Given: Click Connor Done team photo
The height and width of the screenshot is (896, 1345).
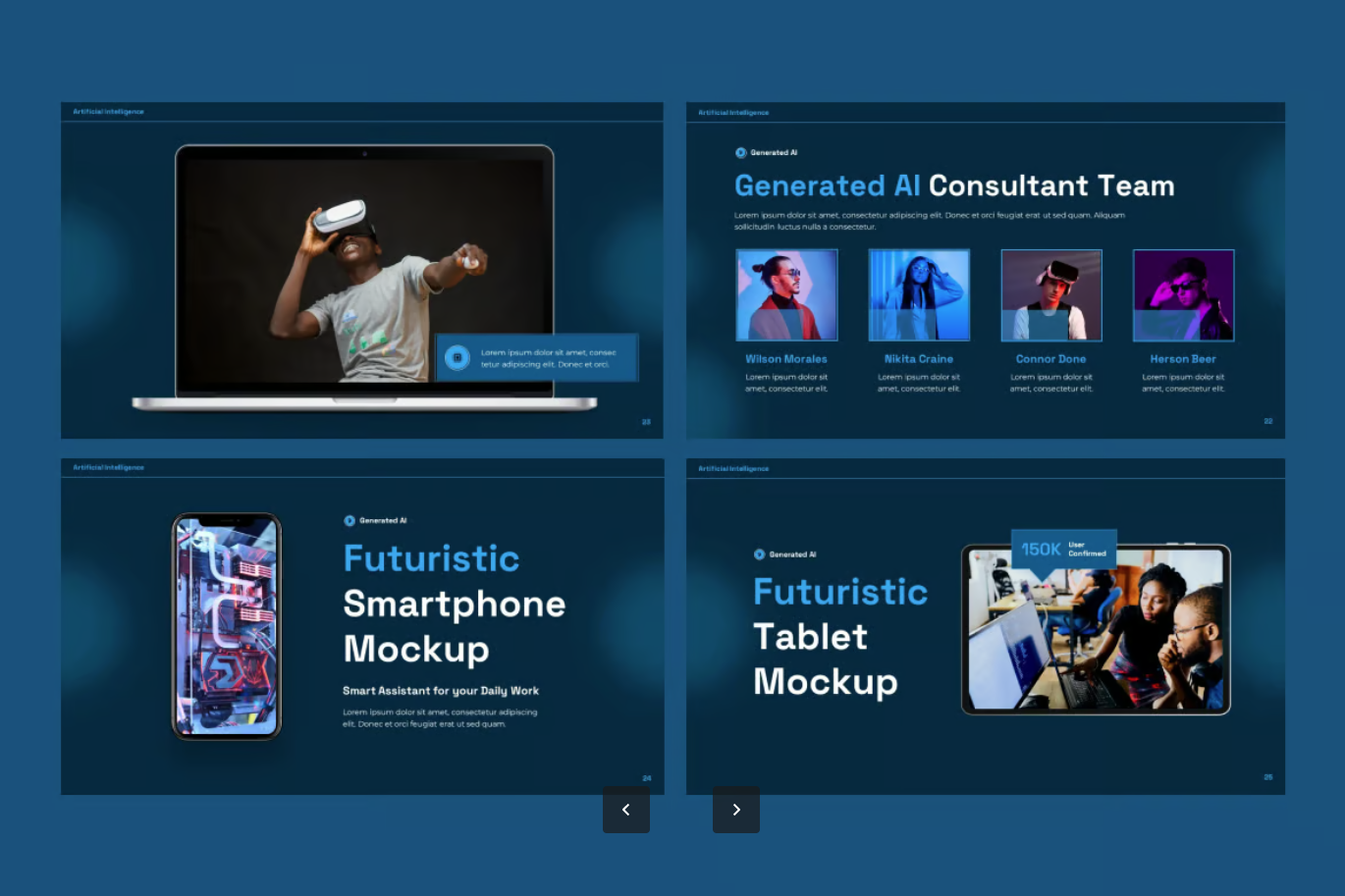Looking at the screenshot, I should point(1051,294).
